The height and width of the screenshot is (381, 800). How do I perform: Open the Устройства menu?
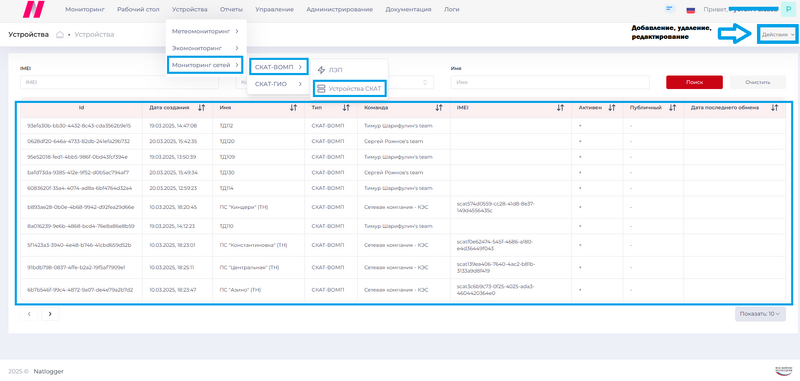(x=190, y=9)
